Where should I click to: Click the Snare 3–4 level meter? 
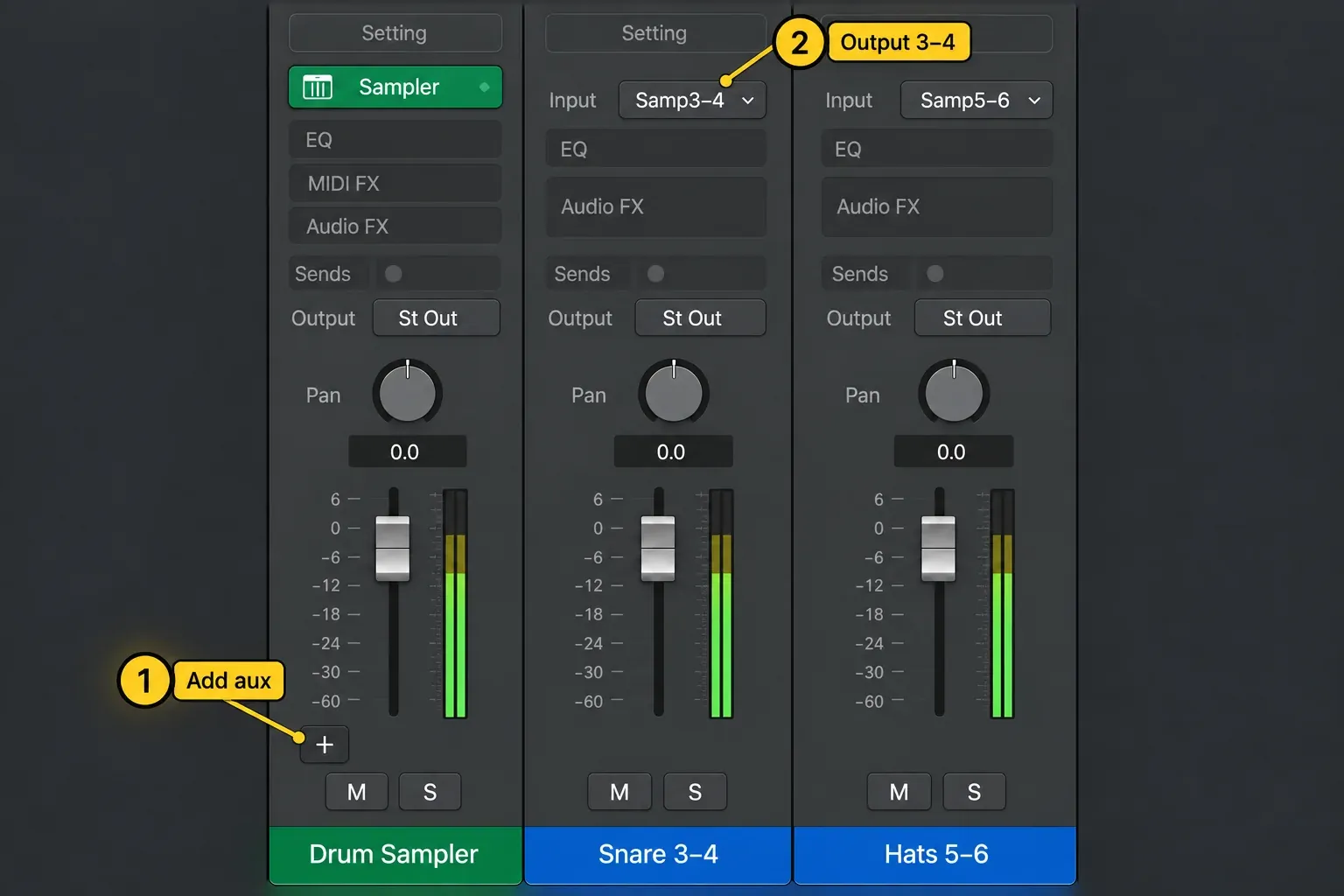pos(721,604)
